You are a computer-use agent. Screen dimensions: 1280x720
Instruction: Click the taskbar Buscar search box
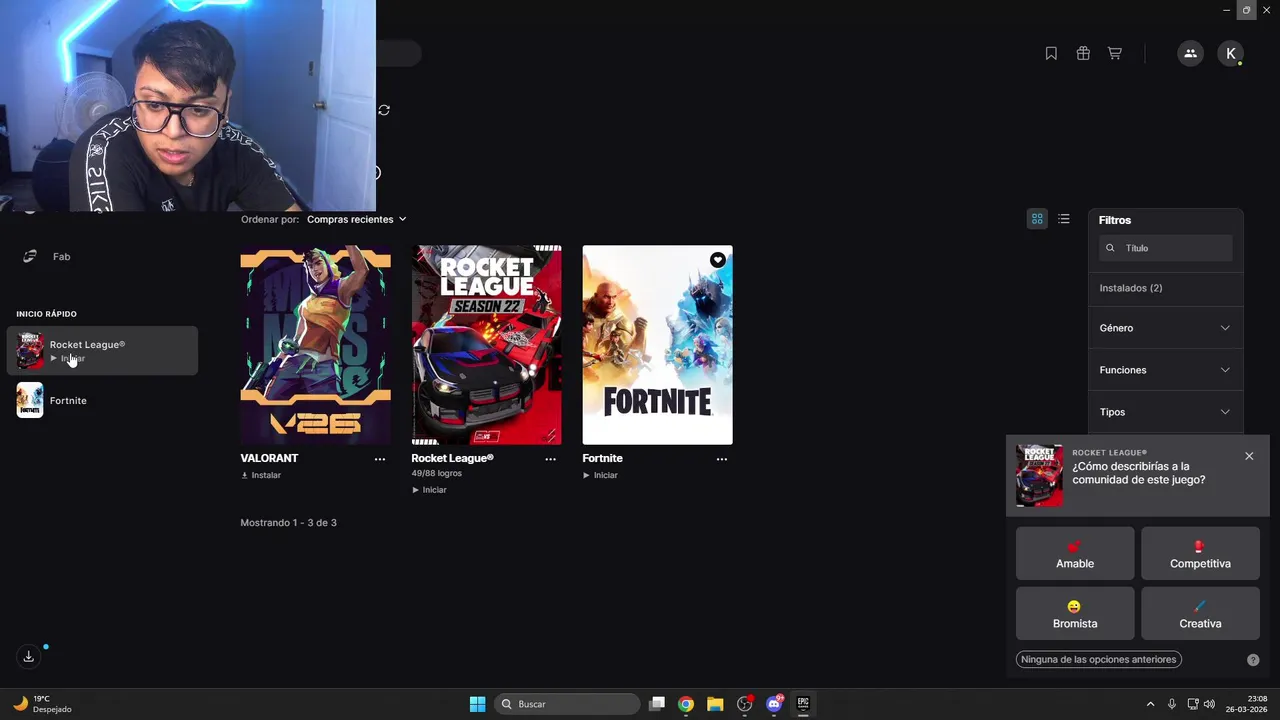568,704
